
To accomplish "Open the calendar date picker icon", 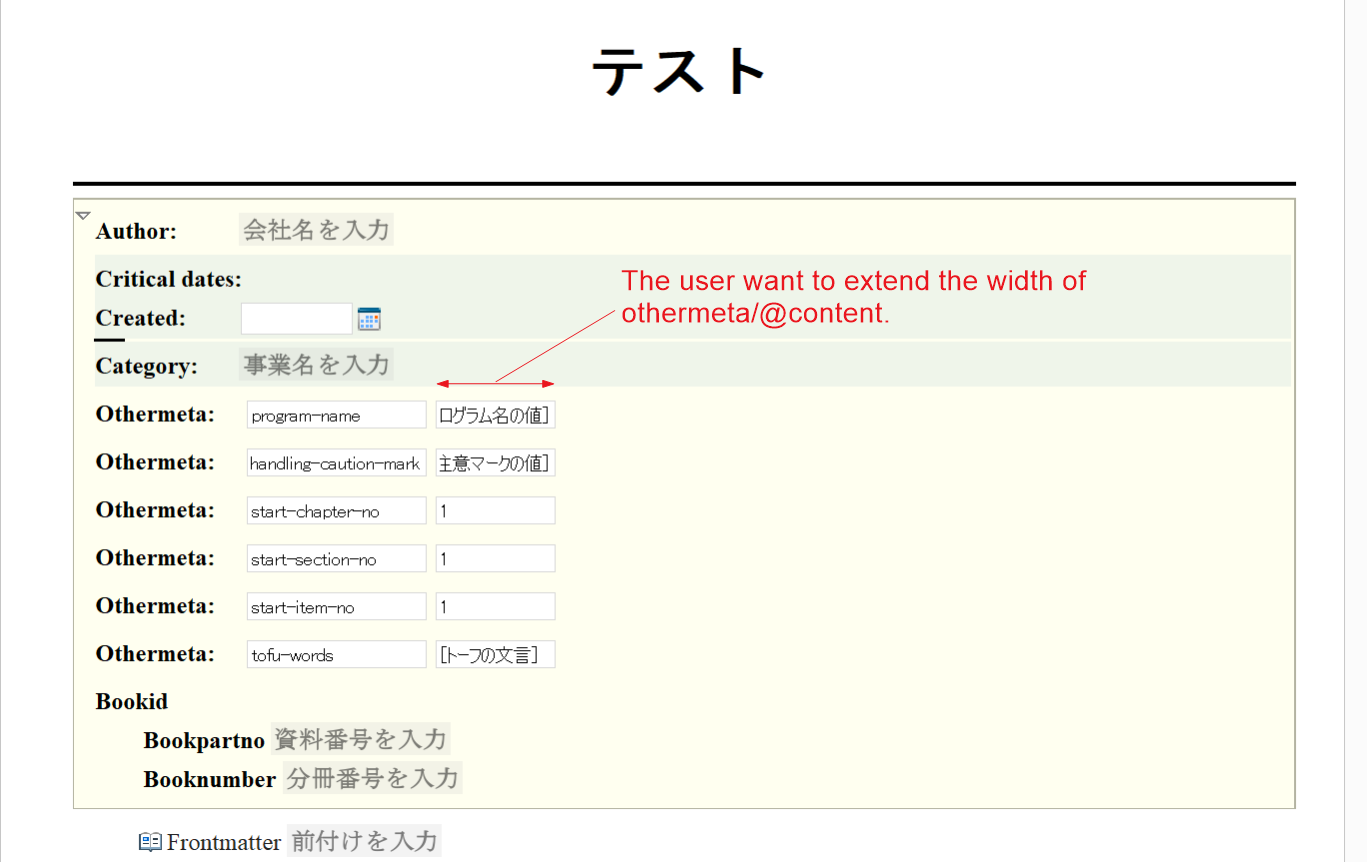I will point(369,319).
